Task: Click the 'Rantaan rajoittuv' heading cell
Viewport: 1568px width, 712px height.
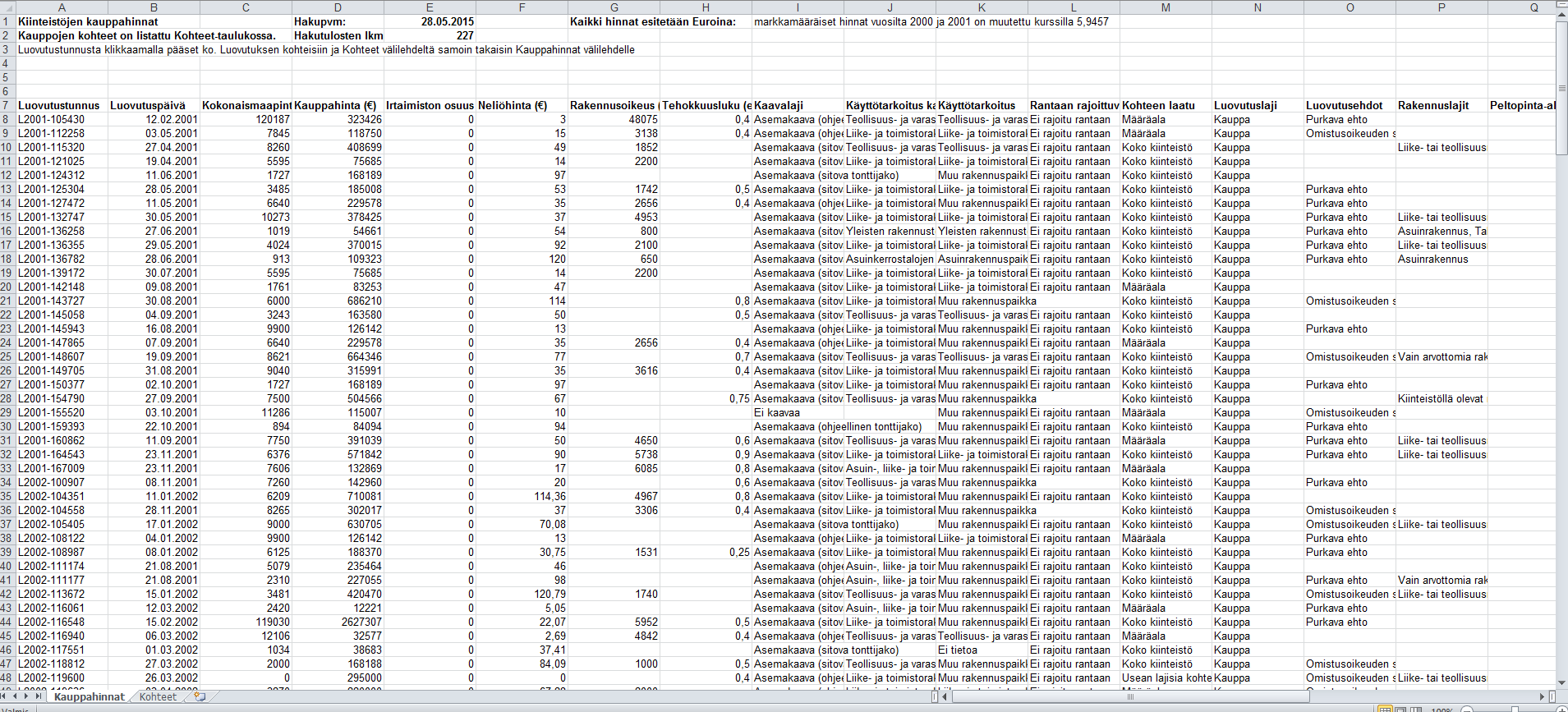Action: point(1074,105)
